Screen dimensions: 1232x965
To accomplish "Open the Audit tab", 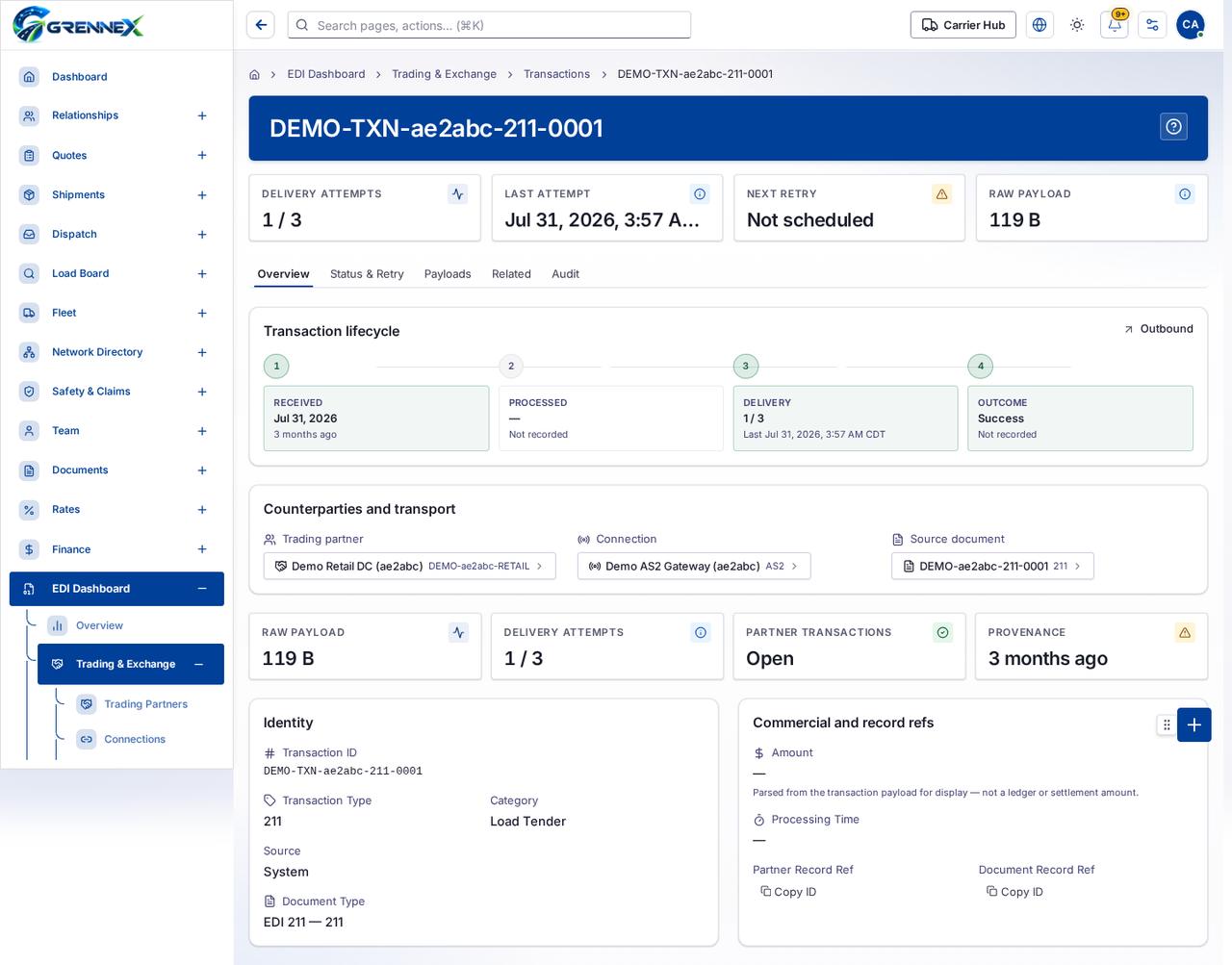I will (565, 274).
